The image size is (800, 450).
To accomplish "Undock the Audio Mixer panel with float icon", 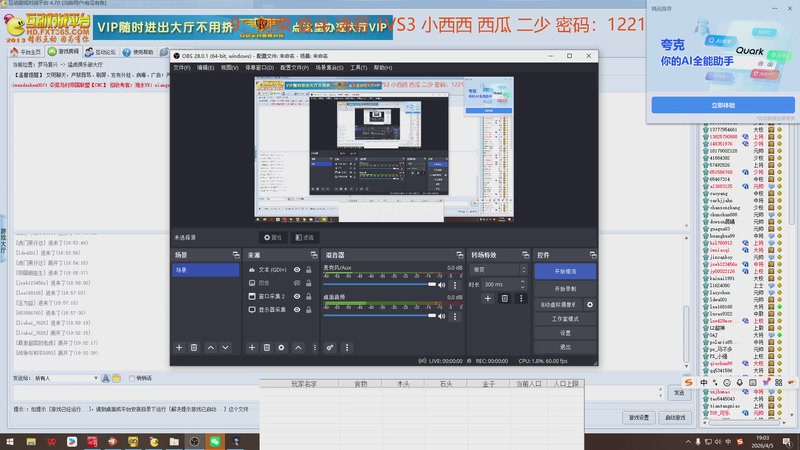I will tap(460, 255).
